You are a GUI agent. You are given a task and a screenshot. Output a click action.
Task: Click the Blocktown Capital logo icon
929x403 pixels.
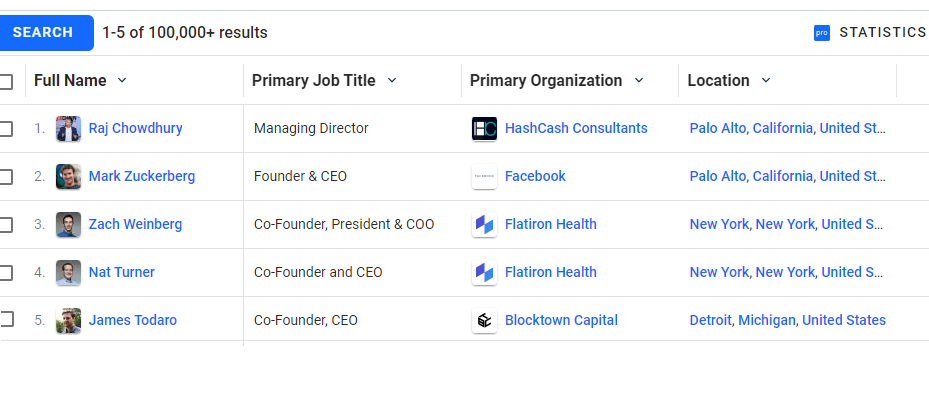484,321
